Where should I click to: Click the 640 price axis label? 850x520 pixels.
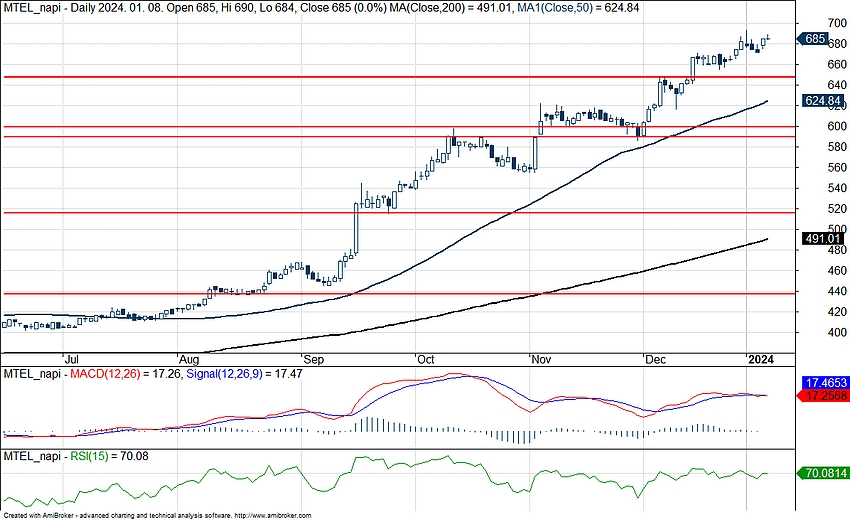pos(837,85)
